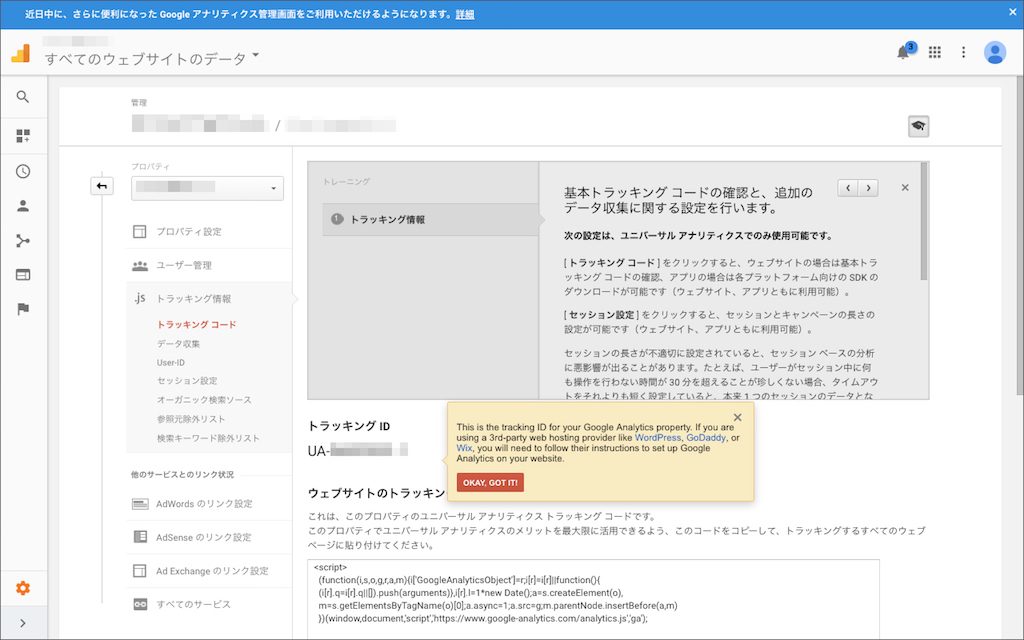This screenshot has height=640, width=1024.
Task: Click the GoDaddy link in tooltip
Action: tap(706, 438)
